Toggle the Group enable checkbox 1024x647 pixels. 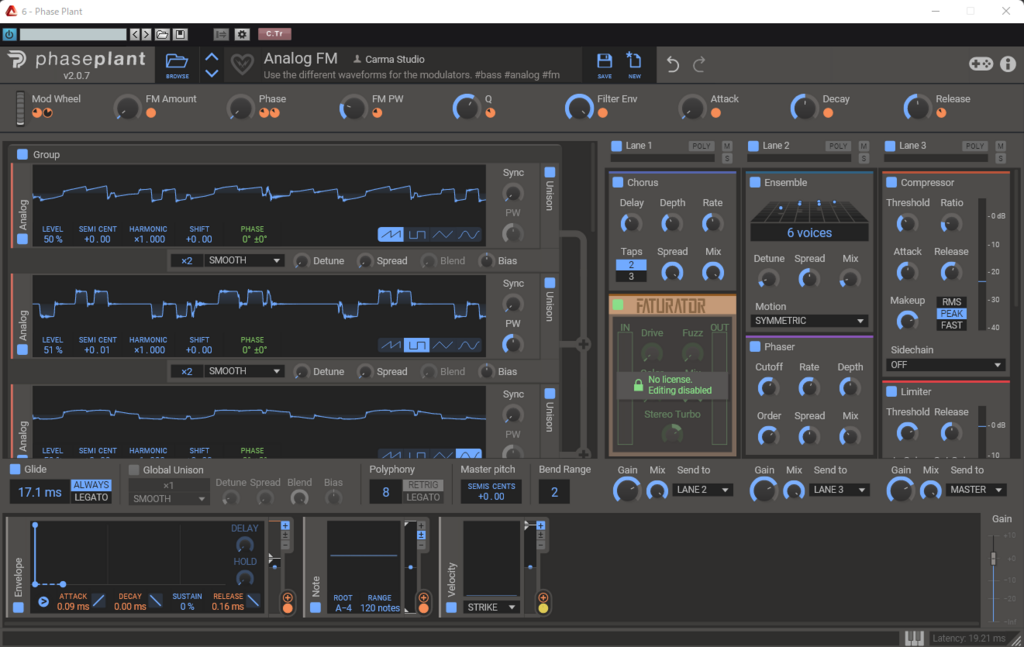(x=22, y=154)
